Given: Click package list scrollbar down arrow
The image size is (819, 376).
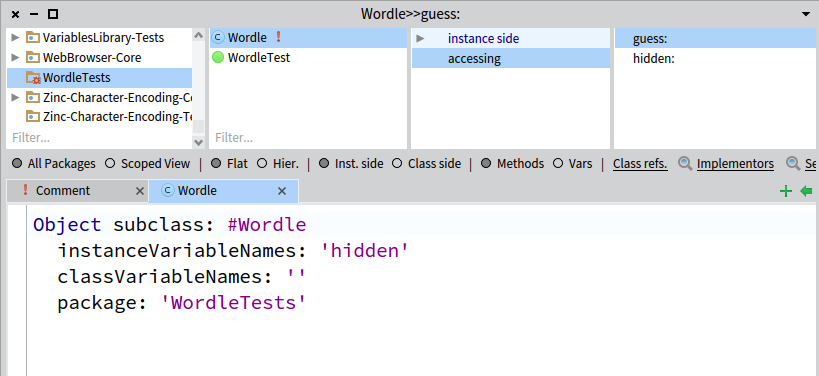Looking at the screenshot, I should tap(198, 142).
